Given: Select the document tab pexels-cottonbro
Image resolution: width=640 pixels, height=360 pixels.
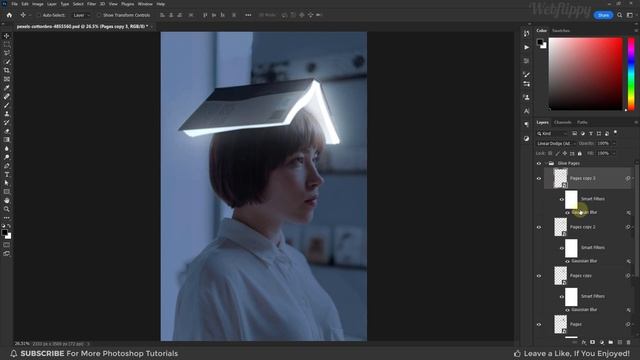Looking at the screenshot, I should 82,27.
